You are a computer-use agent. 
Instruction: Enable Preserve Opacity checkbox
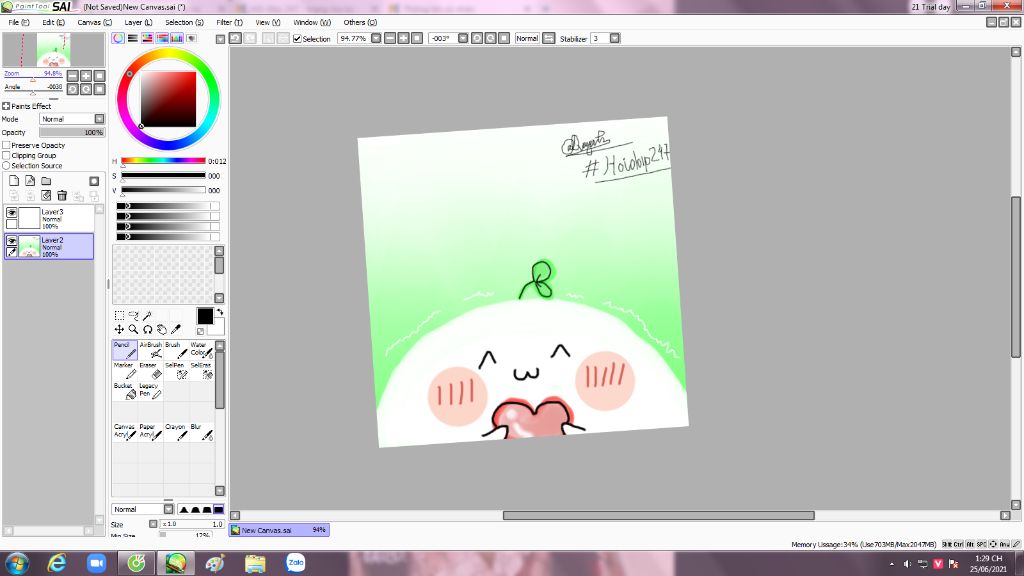pos(7,145)
